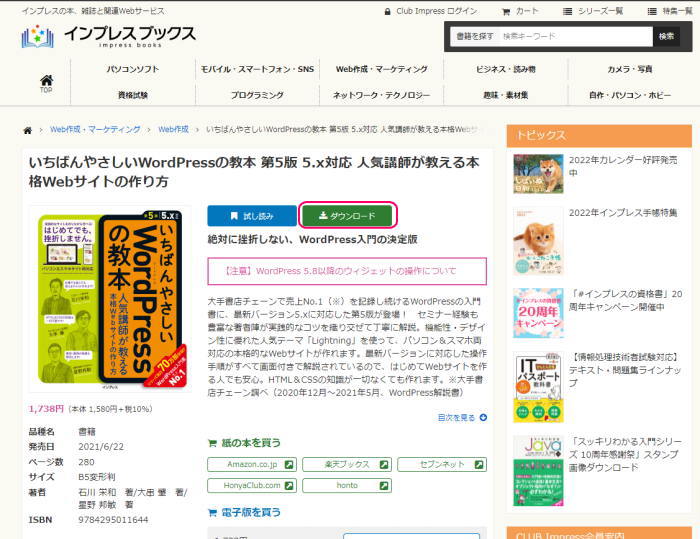Click the release date 2021/6/22
This screenshot has width=700, height=539.
[x=101, y=447]
